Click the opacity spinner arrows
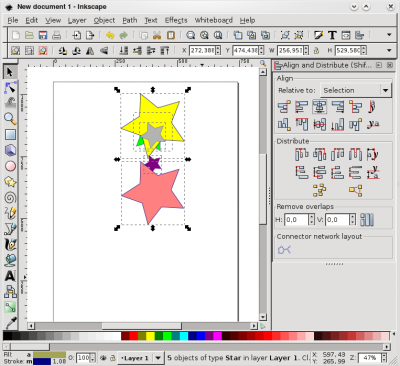 [93, 358]
